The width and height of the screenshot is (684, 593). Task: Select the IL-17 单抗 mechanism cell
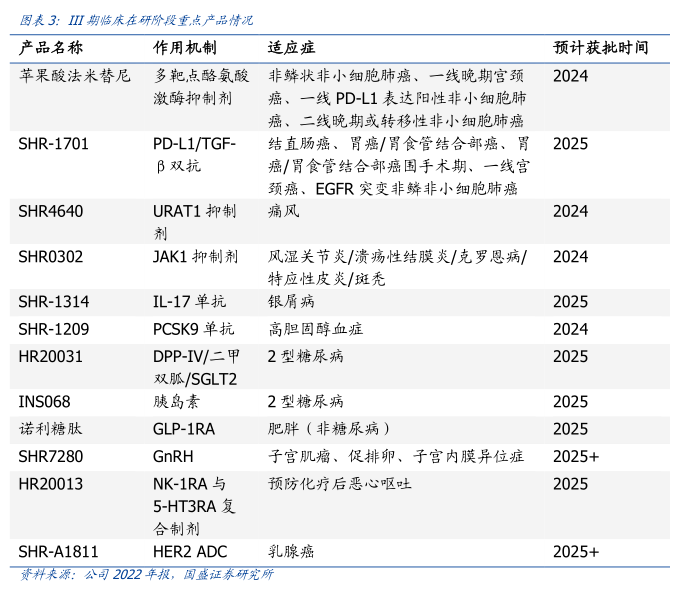189,302
